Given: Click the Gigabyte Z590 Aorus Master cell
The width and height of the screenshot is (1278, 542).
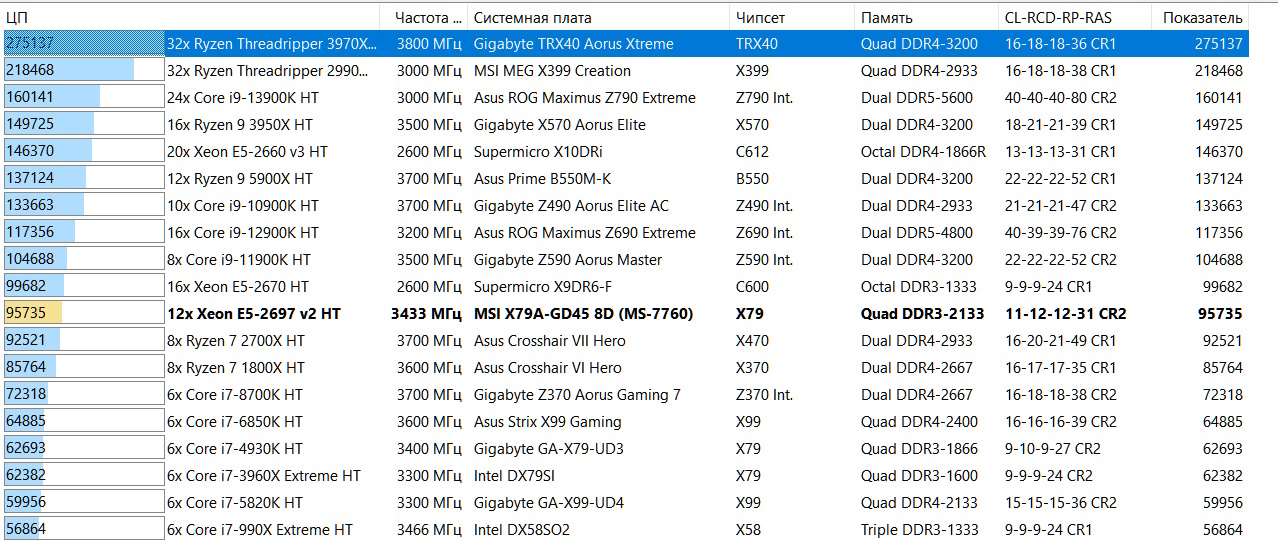Looking at the screenshot, I should pos(568,260).
